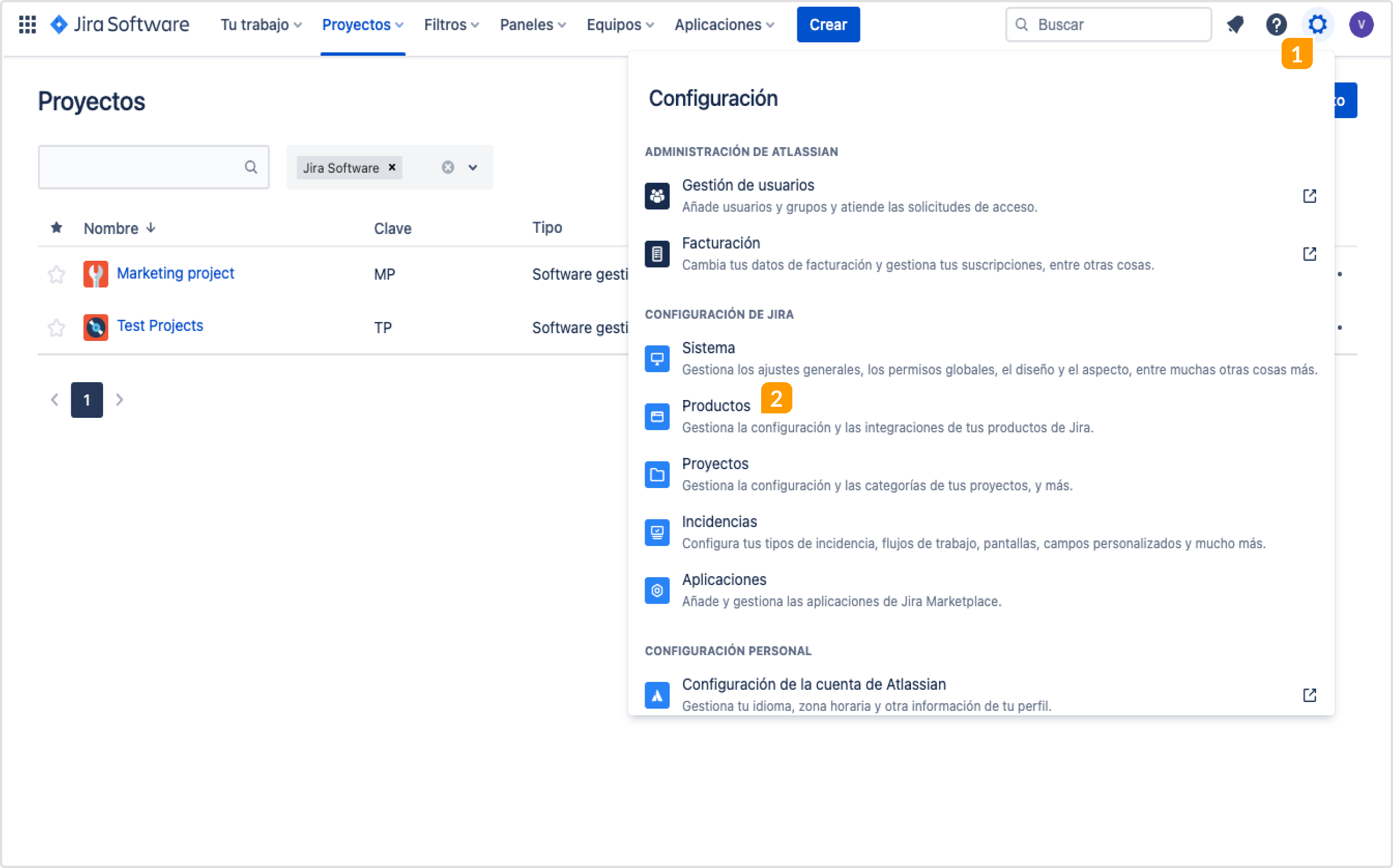Screen dimensions: 1393x868
Task: Open the Marketing project link
Action: coord(175,273)
